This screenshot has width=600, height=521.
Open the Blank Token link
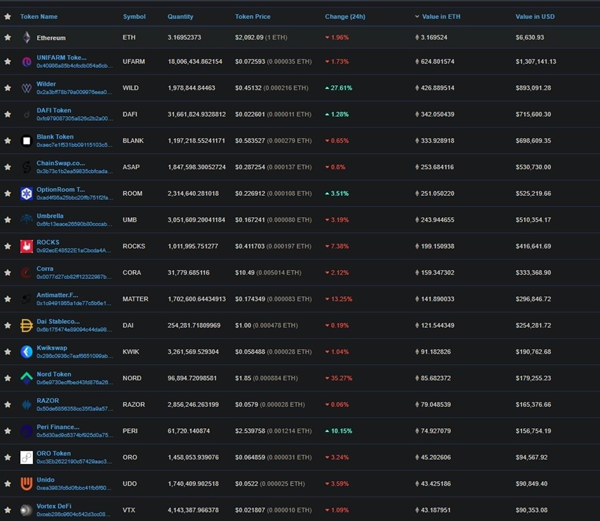tap(55, 137)
